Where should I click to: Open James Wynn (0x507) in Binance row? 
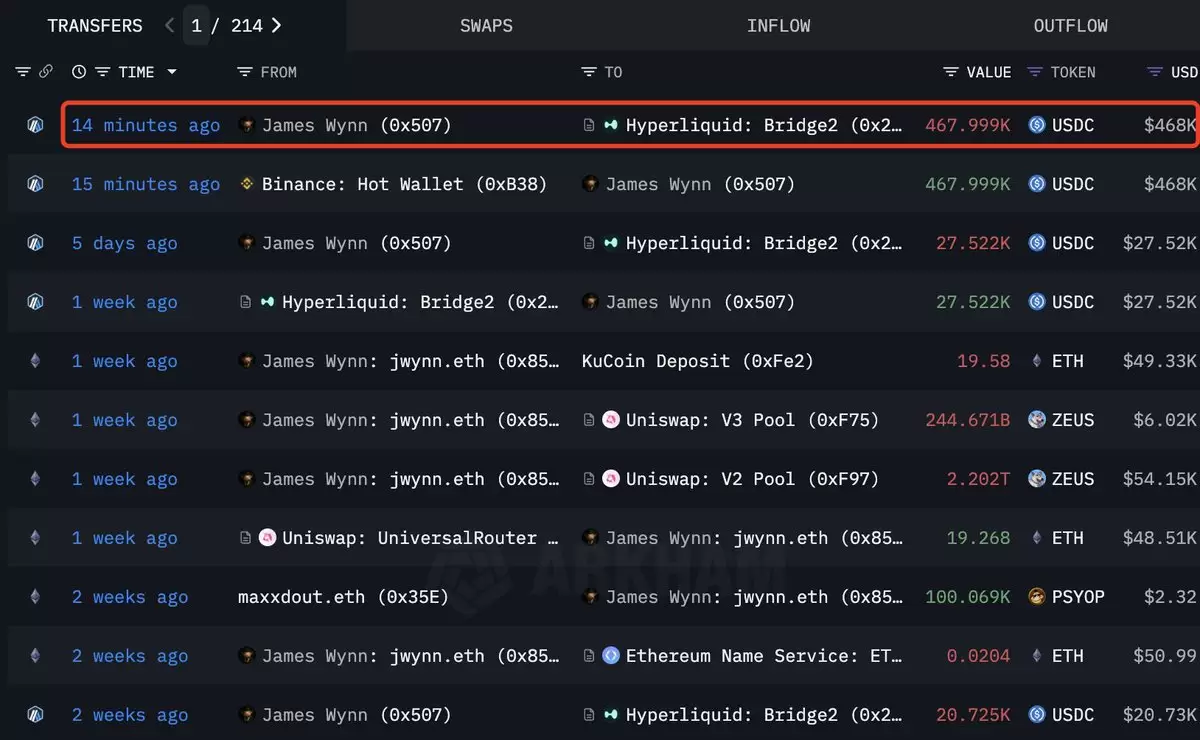(x=700, y=184)
